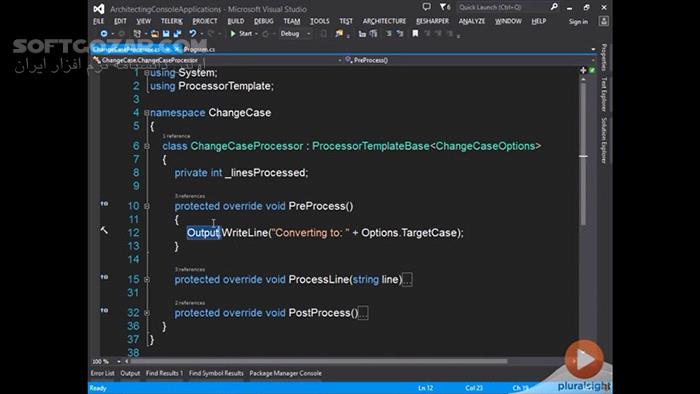The height and width of the screenshot is (394, 700).
Task: Open the Solution Explorer side tab
Action: click(x=604, y=140)
